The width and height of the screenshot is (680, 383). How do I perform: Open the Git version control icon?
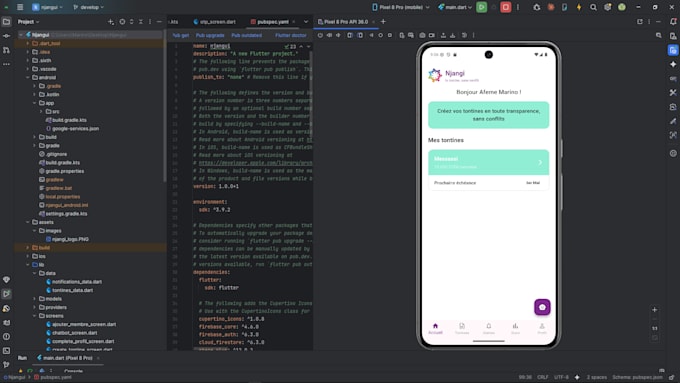pyautogui.click(x=7, y=365)
